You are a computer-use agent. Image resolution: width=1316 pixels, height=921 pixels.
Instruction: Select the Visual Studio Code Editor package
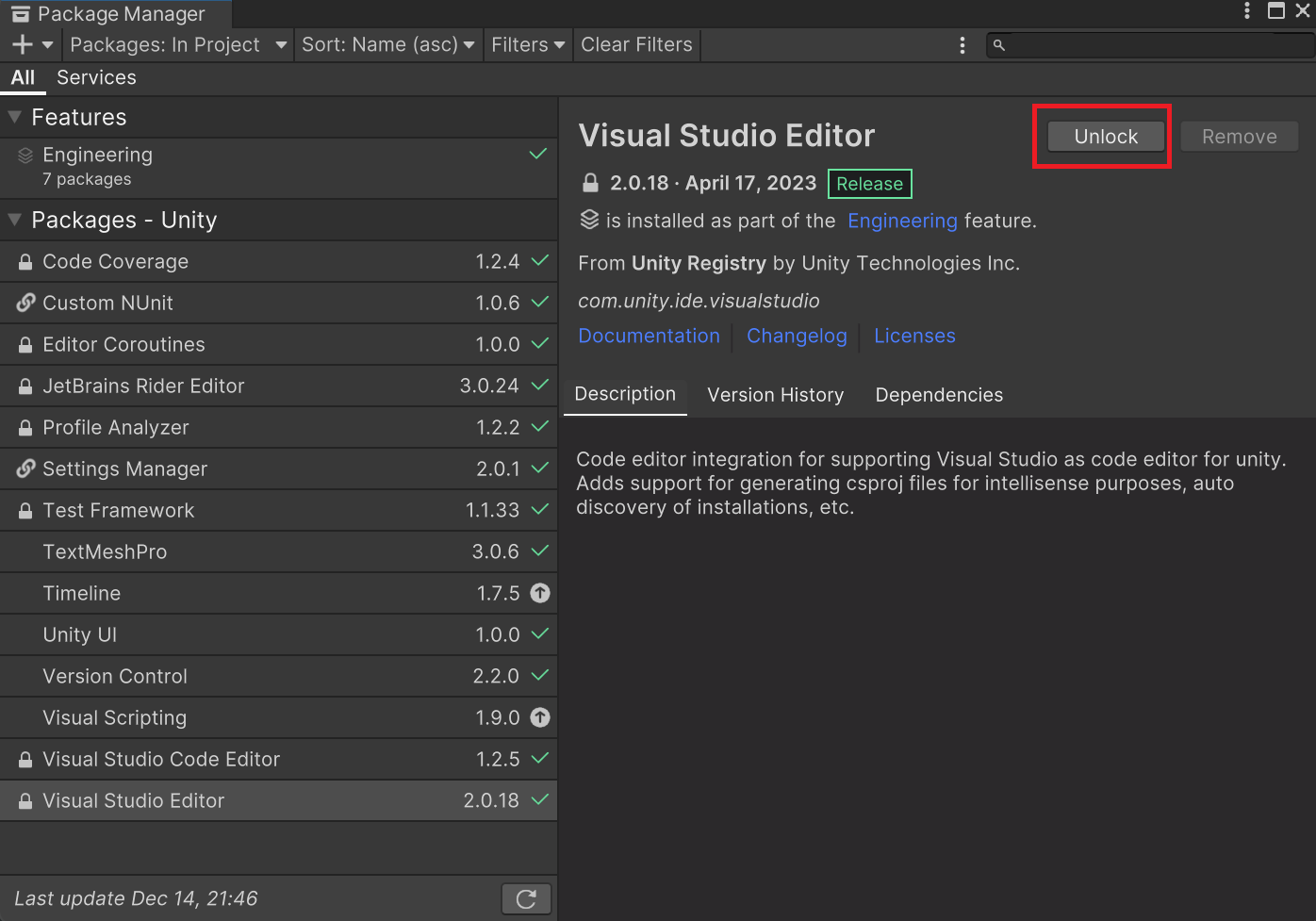click(x=278, y=760)
